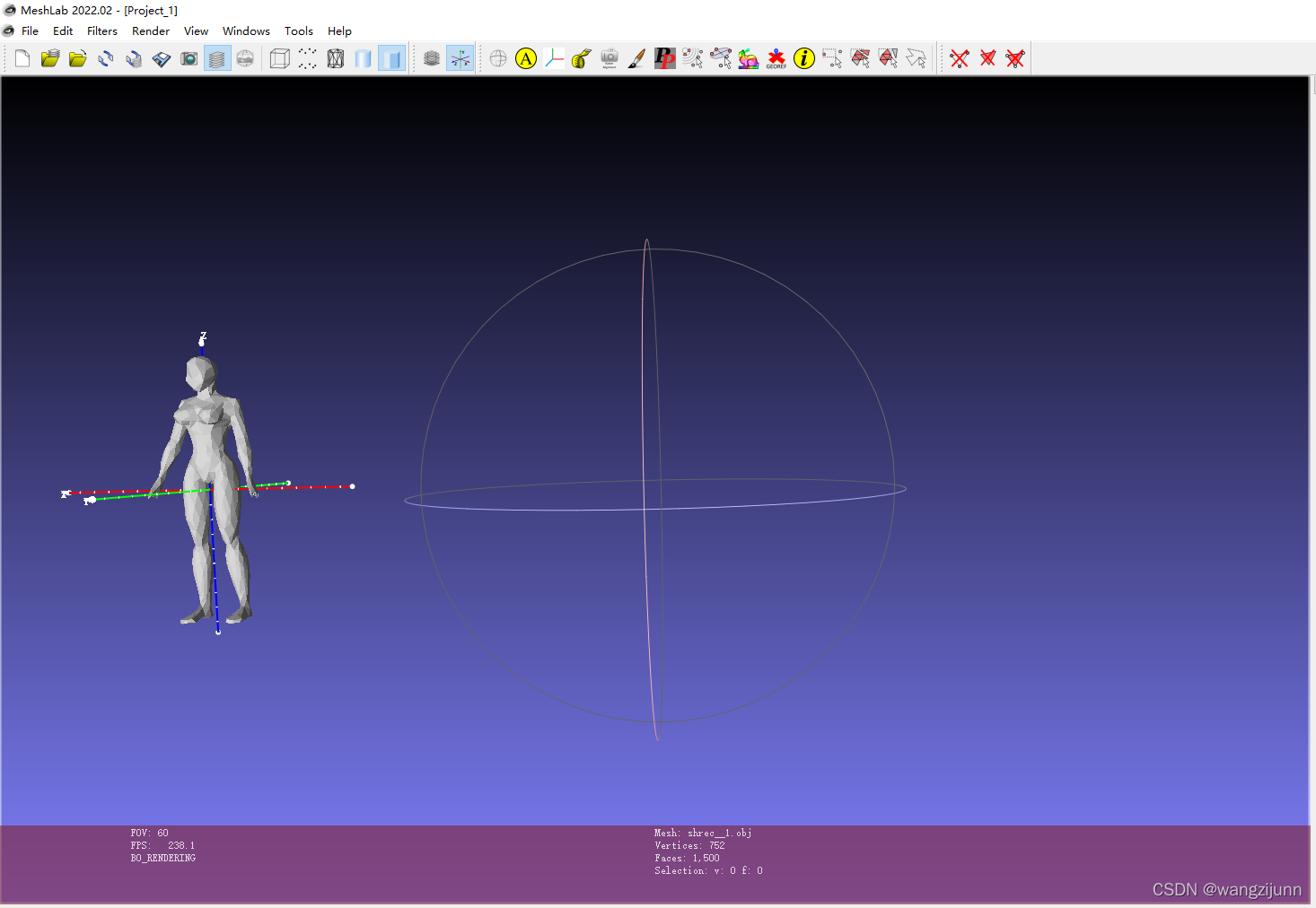Image resolution: width=1316 pixels, height=908 pixels.
Task: Click the trackball sphere toolbar icon
Action: 498,58
